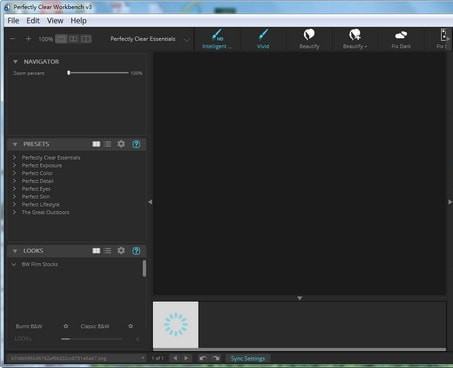Select the loading thumbnail in filmstrip
Viewport: 453px width, 368px height.
click(176, 325)
